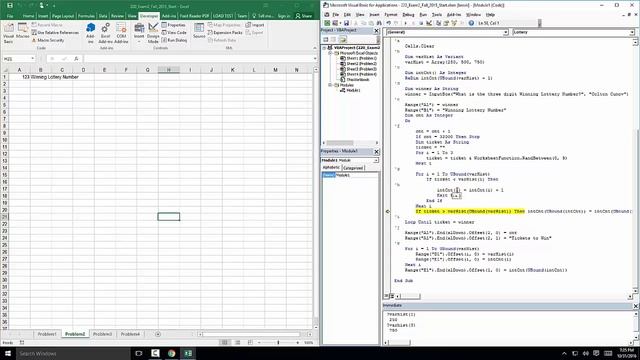Open control Properties in Controls group
This screenshot has width=640, height=360.
click(x=173, y=25)
